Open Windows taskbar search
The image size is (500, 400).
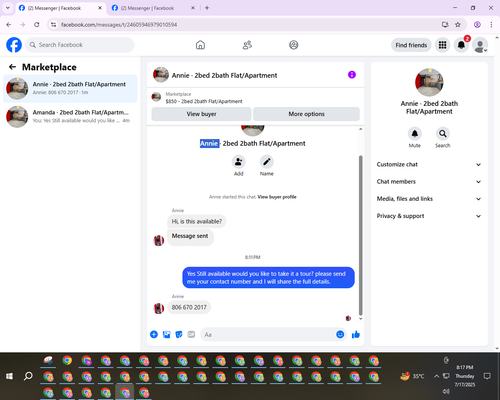point(28,376)
